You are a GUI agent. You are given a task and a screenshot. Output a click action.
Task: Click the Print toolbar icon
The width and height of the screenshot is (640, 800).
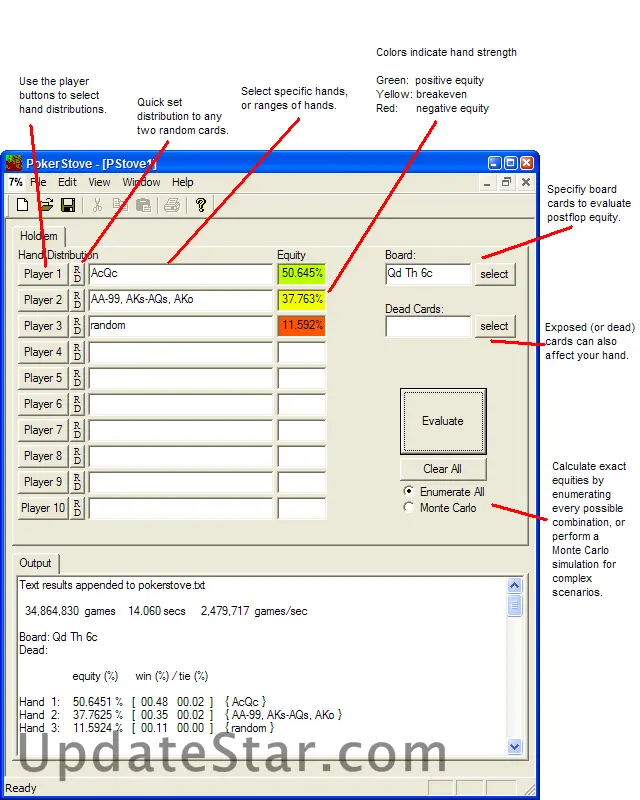click(172, 205)
